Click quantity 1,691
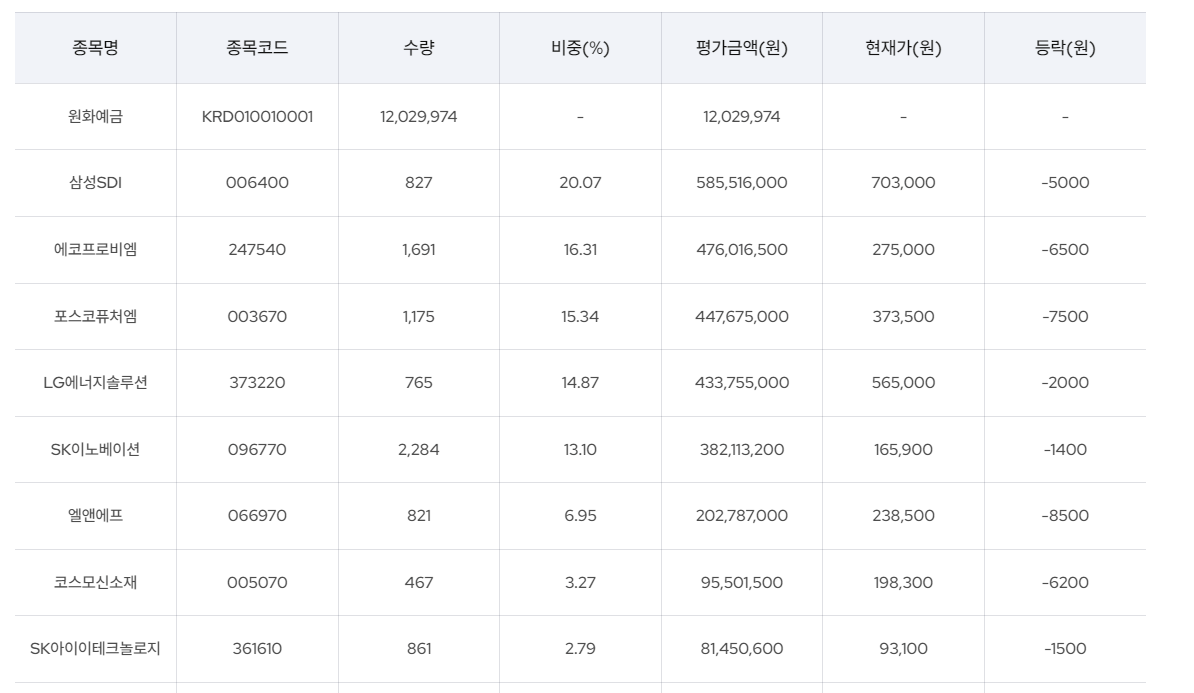The height and width of the screenshot is (693, 1194). (x=419, y=250)
